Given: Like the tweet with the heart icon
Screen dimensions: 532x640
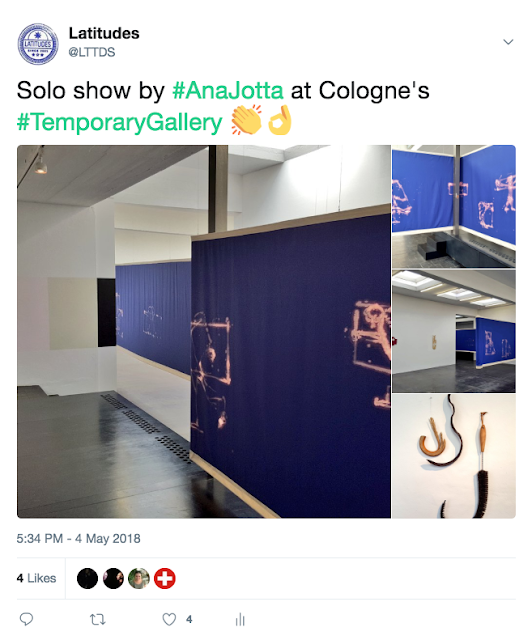Looking at the screenshot, I should coord(169,619).
